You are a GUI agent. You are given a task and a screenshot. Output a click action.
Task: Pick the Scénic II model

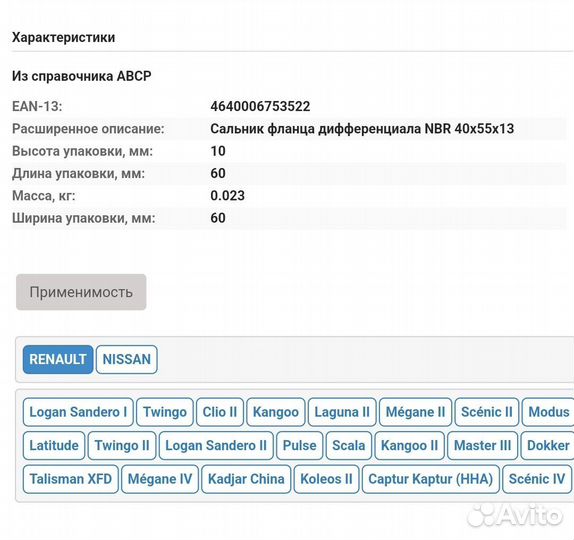click(x=487, y=412)
